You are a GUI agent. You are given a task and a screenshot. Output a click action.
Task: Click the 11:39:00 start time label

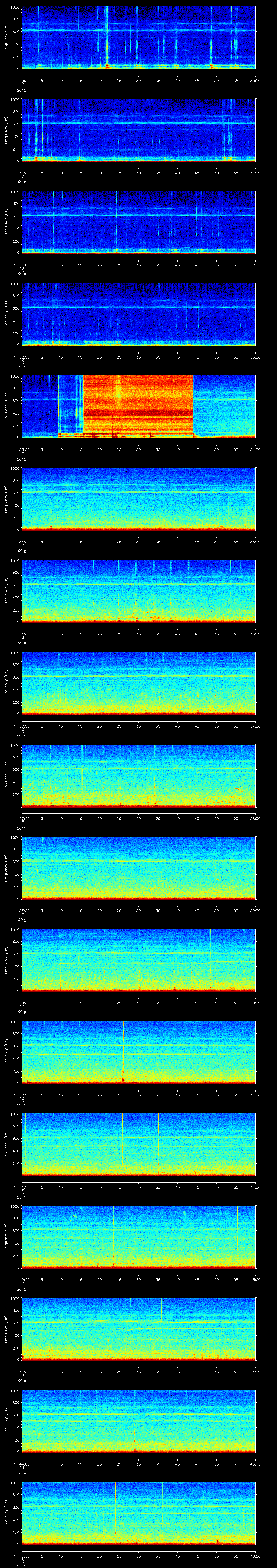[x=21, y=1003]
